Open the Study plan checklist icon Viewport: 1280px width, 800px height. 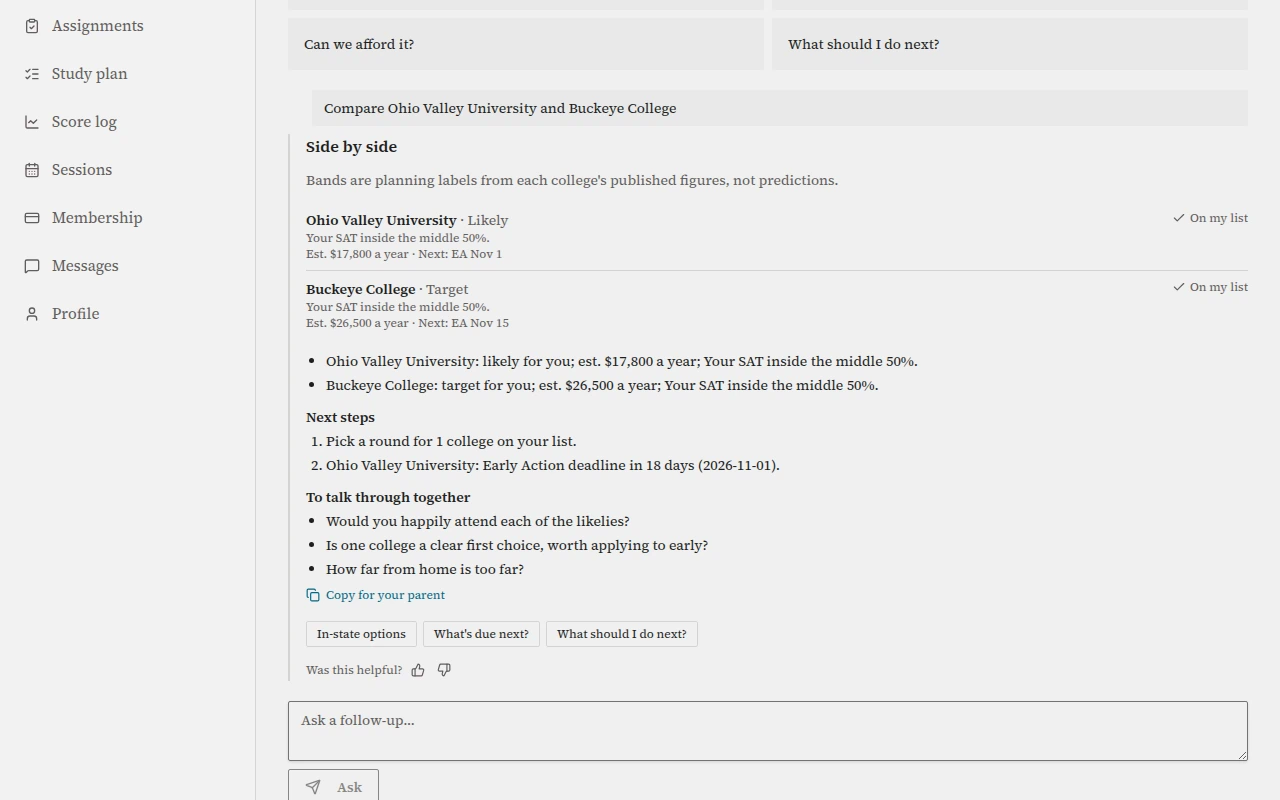pos(32,74)
